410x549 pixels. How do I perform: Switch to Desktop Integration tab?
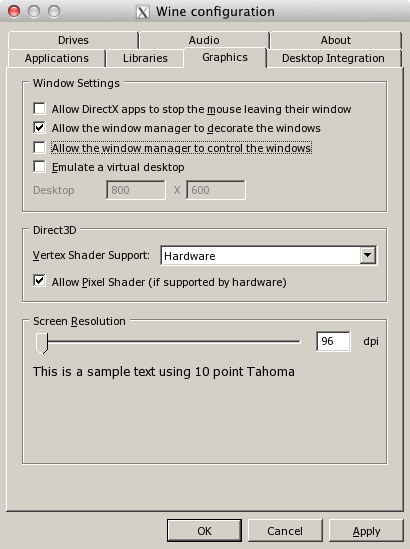pyautogui.click(x=333, y=58)
